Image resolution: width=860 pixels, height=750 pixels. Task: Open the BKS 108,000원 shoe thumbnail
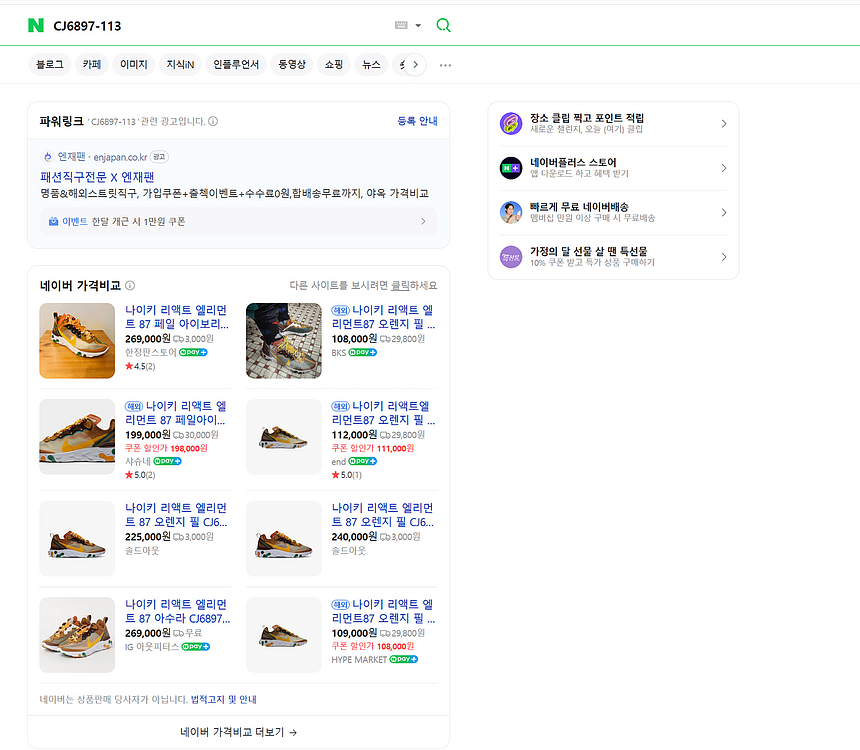(x=284, y=341)
